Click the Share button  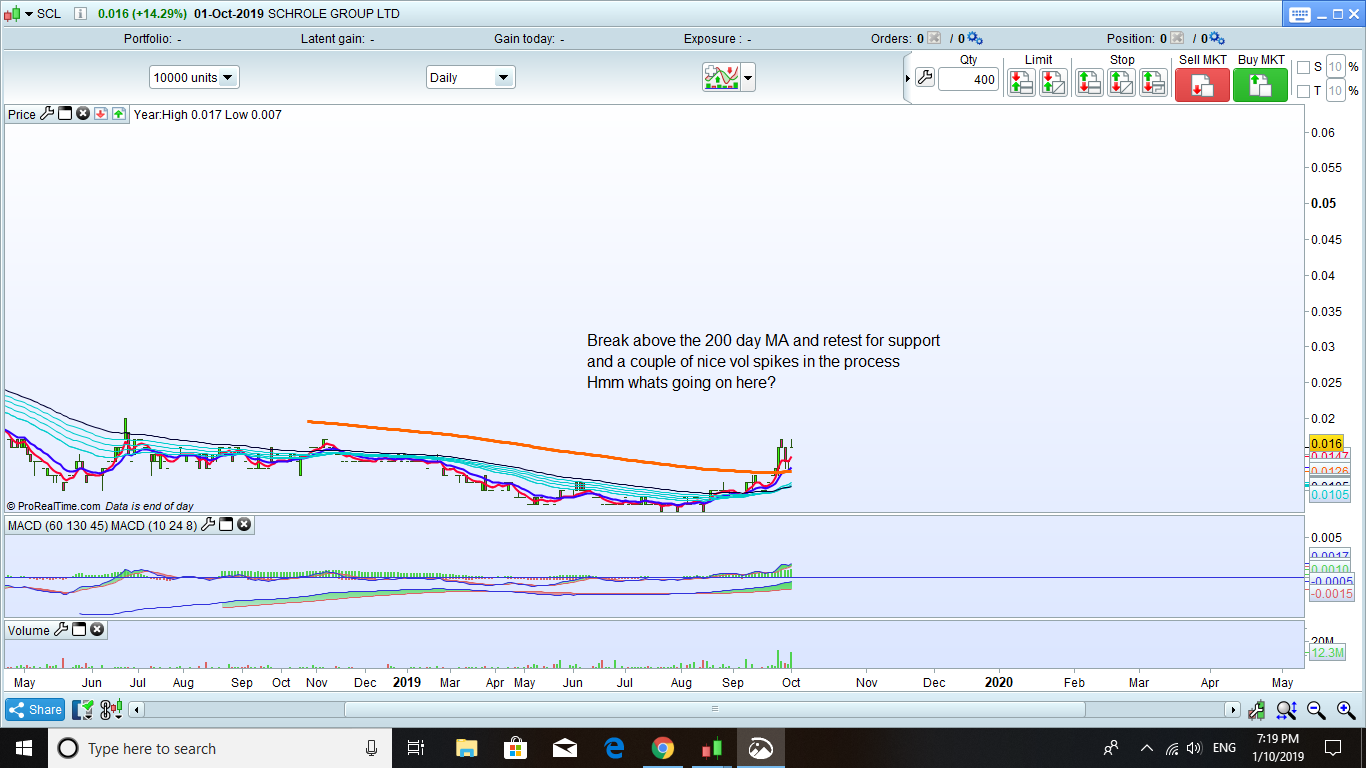[35, 710]
